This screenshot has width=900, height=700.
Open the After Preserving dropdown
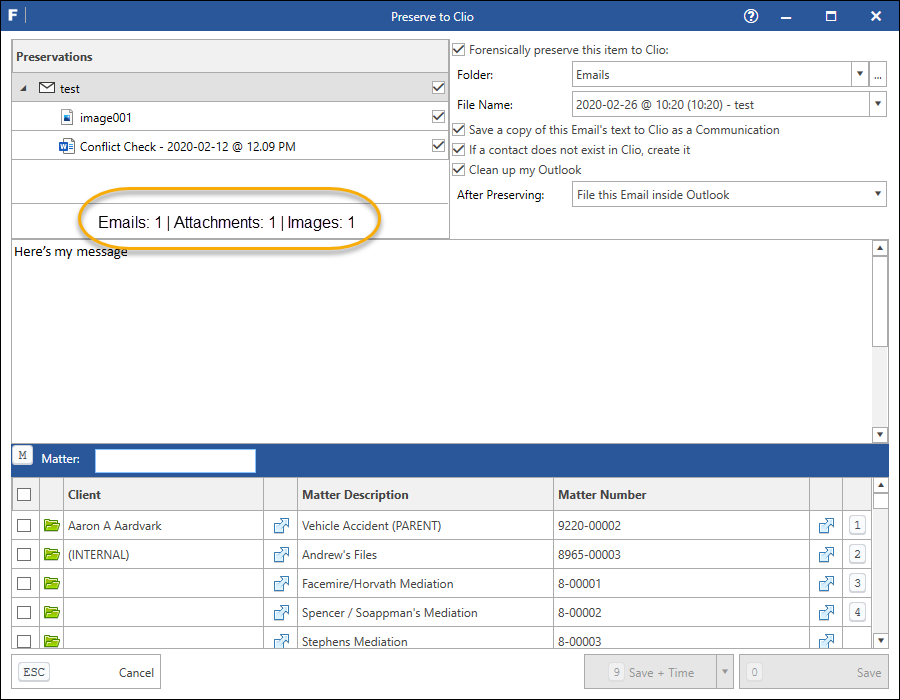[729, 194]
